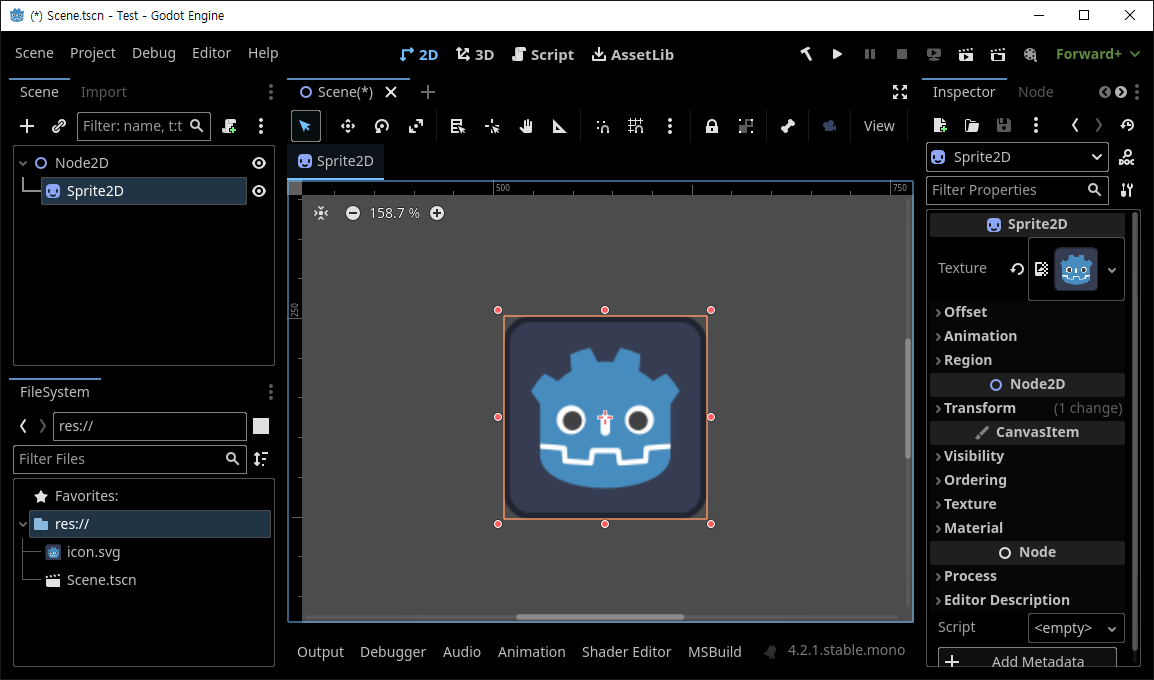
Task: Open the Forward+ renderer dropdown
Action: (1097, 54)
